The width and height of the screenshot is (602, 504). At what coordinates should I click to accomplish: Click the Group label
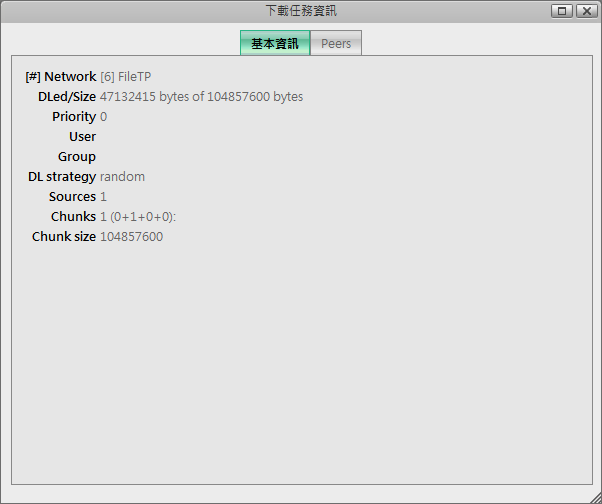77,157
